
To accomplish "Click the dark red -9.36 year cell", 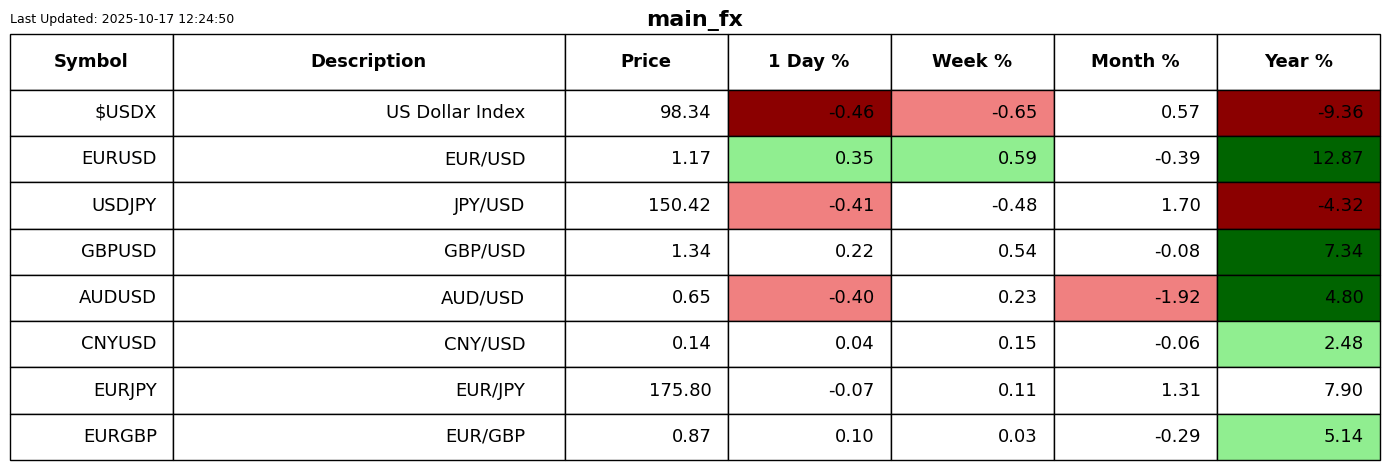I will pos(1298,113).
